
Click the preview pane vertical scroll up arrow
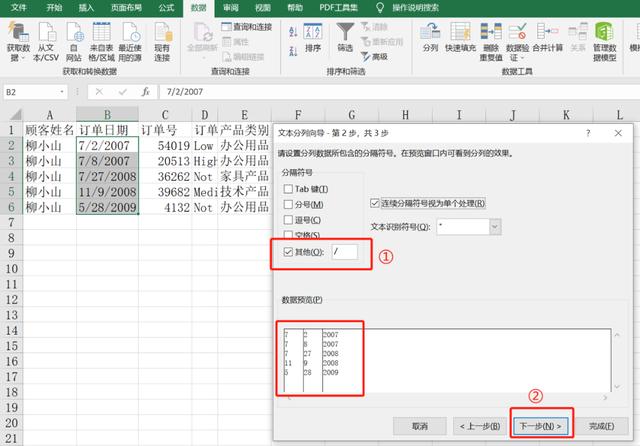pos(617,335)
